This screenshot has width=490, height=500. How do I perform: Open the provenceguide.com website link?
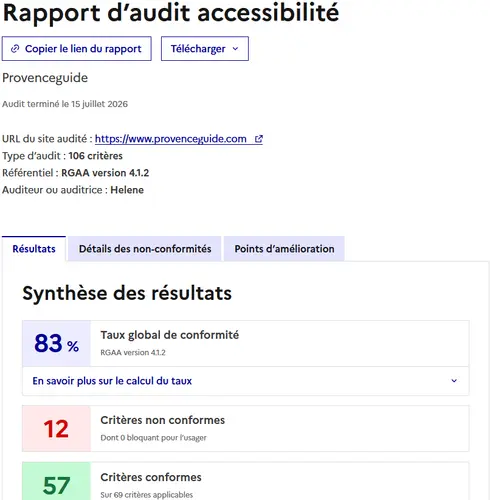point(179,139)
